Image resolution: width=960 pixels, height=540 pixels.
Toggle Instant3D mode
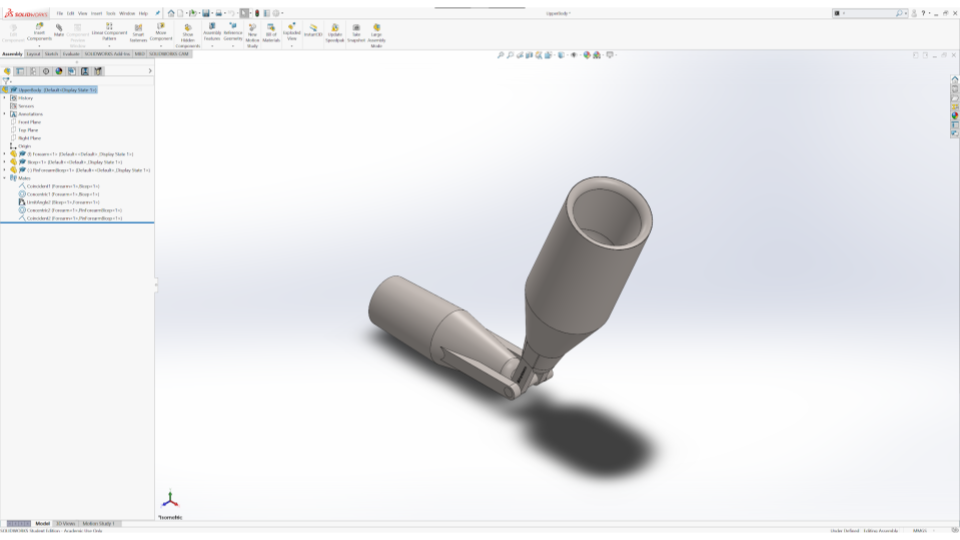(313, 31)
